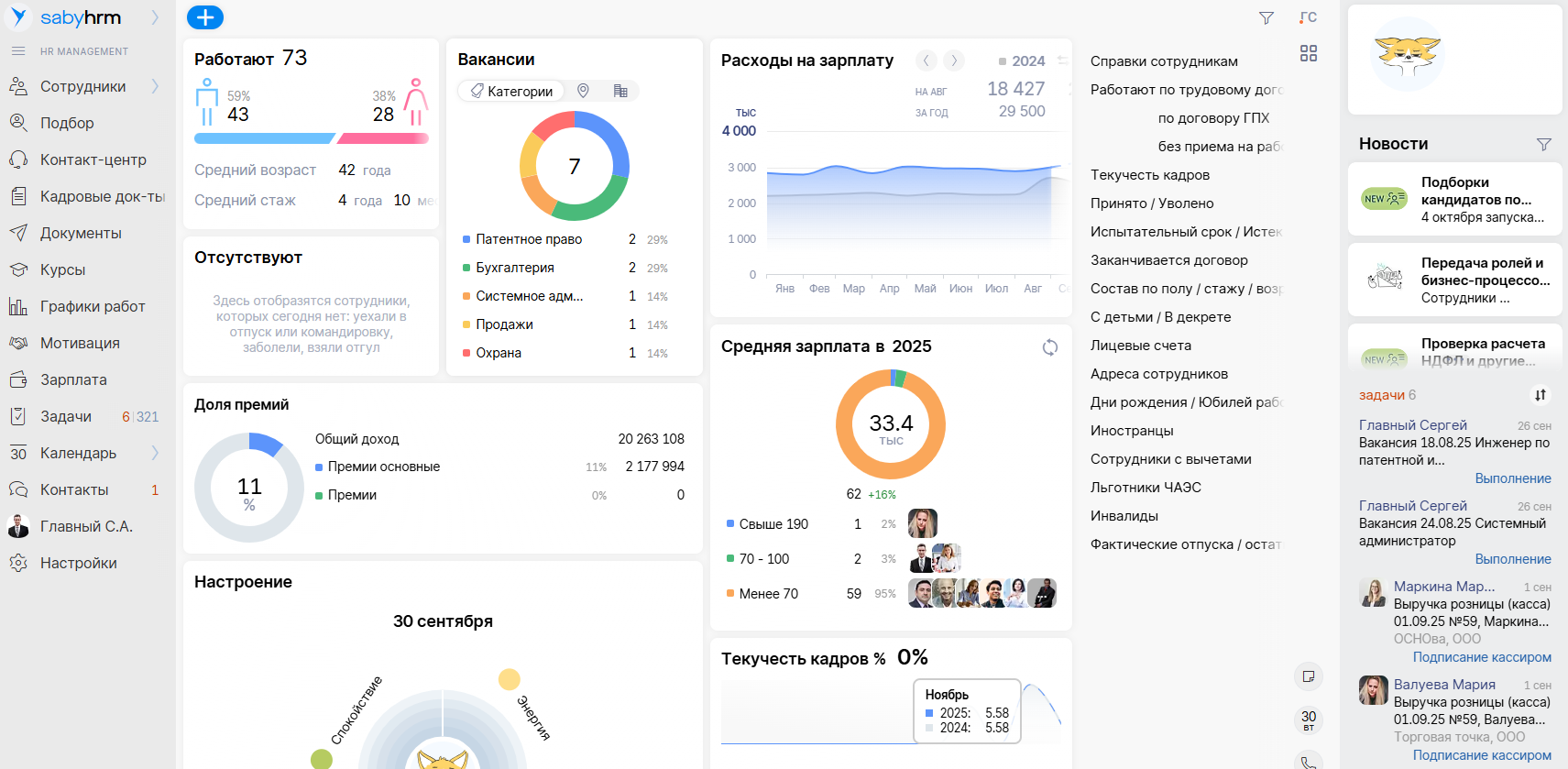Switch vacancies view to location pin
The width and height of the screenshot is (1568, 769).
click(583, 91)
